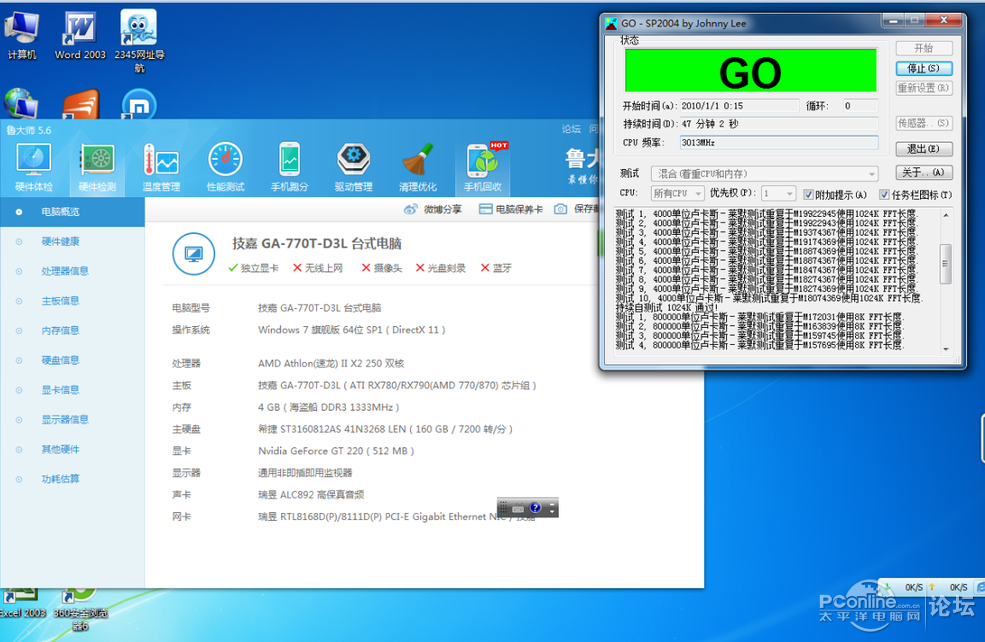Image resolution: width=985 pixels, height=642 pixels.
Task: Click the computer monitor icon beside the model title
Action: coord(193,254)
